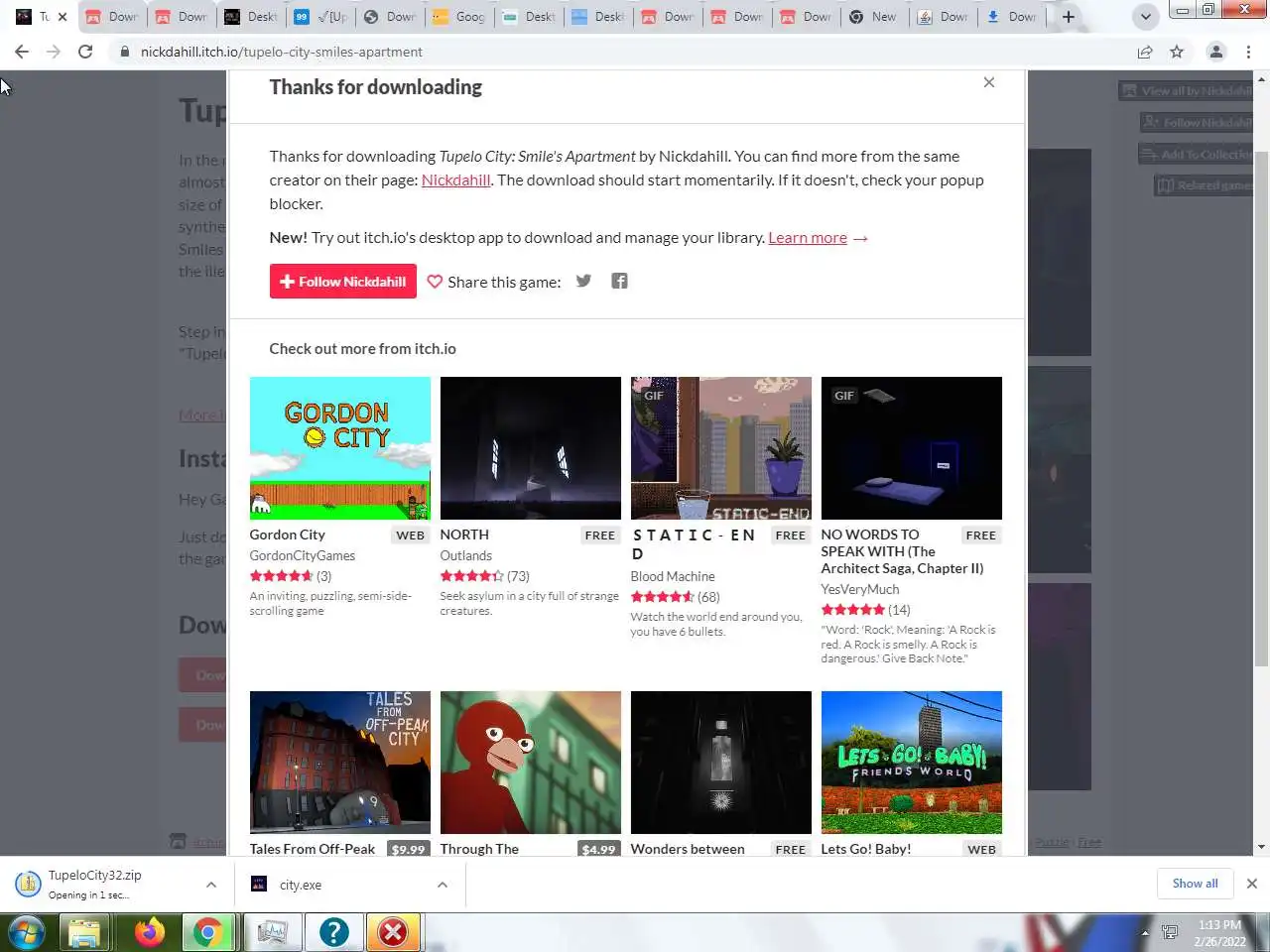Open the red bird game thumbnail
Screen dimensions: 1270x952
coord(531,763)
